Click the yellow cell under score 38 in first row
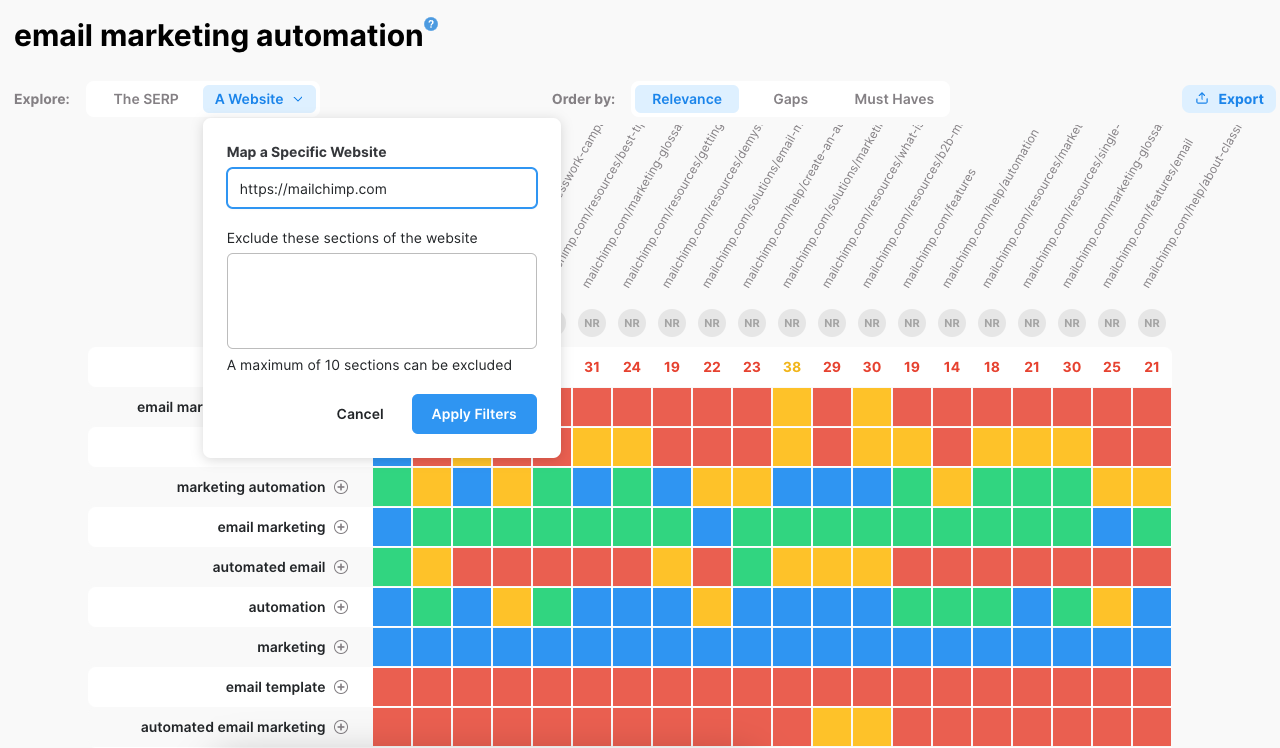1280x748 pixels. 792,407
